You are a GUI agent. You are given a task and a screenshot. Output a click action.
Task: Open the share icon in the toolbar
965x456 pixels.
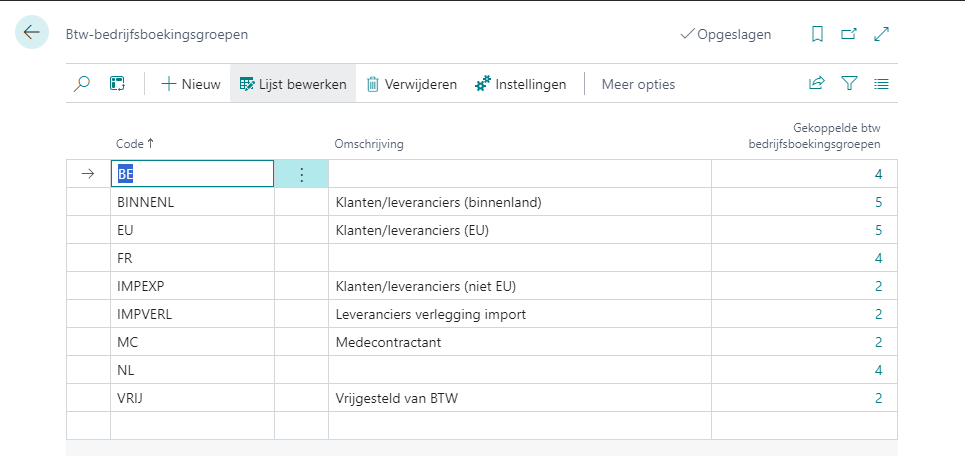click(x=816, y=84)
